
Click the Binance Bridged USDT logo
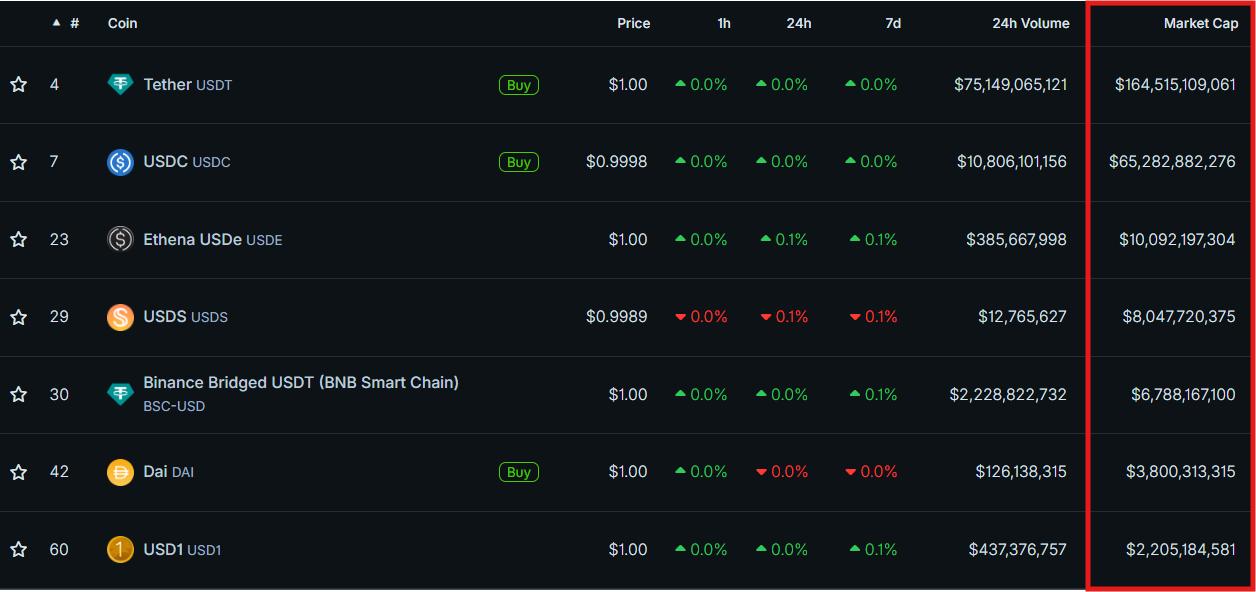120,394
